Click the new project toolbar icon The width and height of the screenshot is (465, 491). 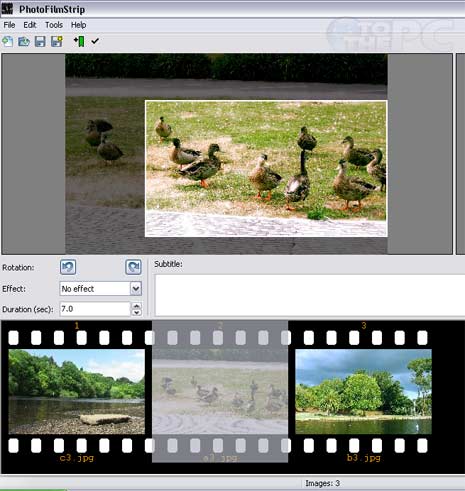coord(8,41)
